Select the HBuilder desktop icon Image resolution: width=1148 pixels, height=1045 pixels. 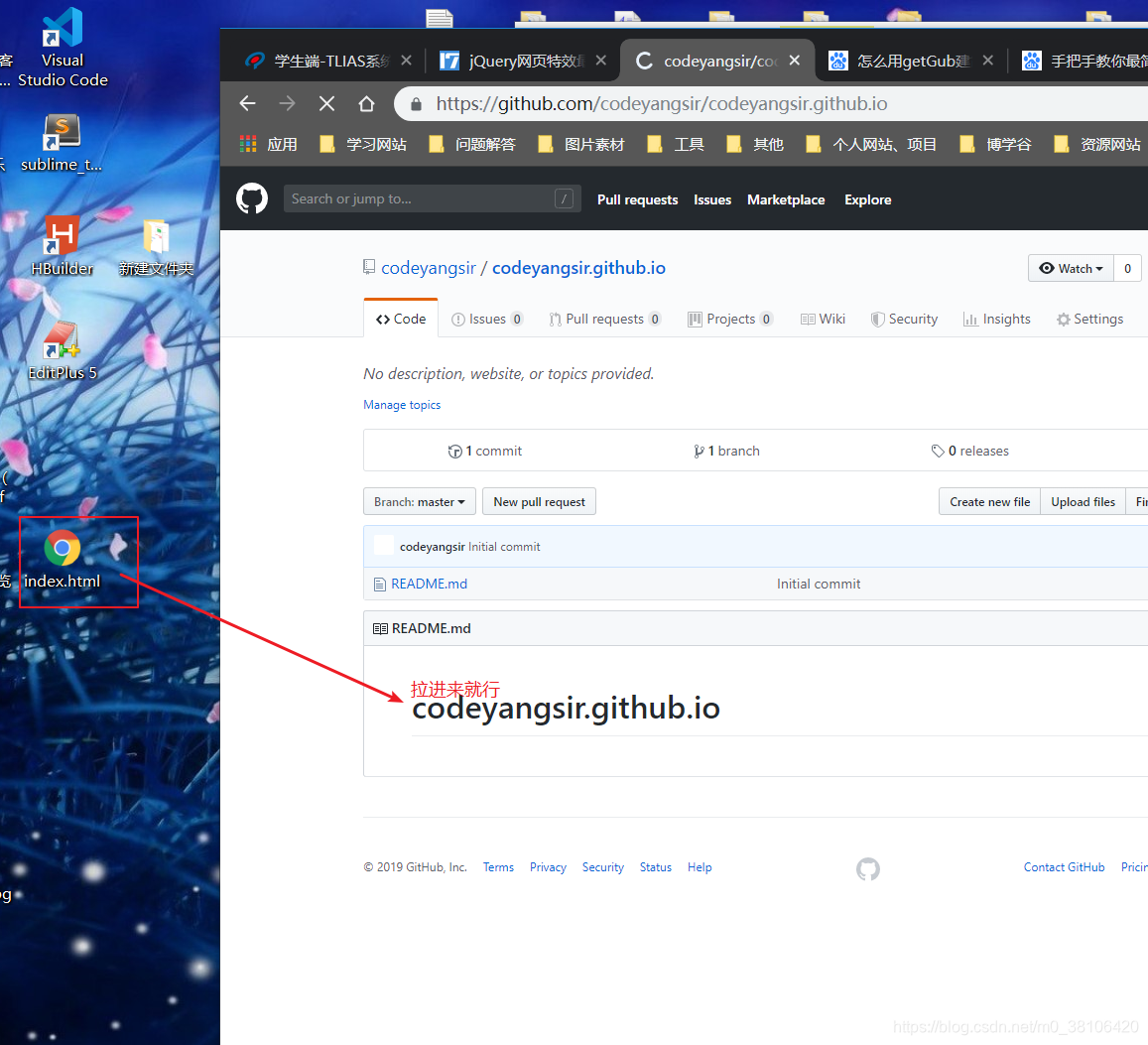(x=63, y=246)
